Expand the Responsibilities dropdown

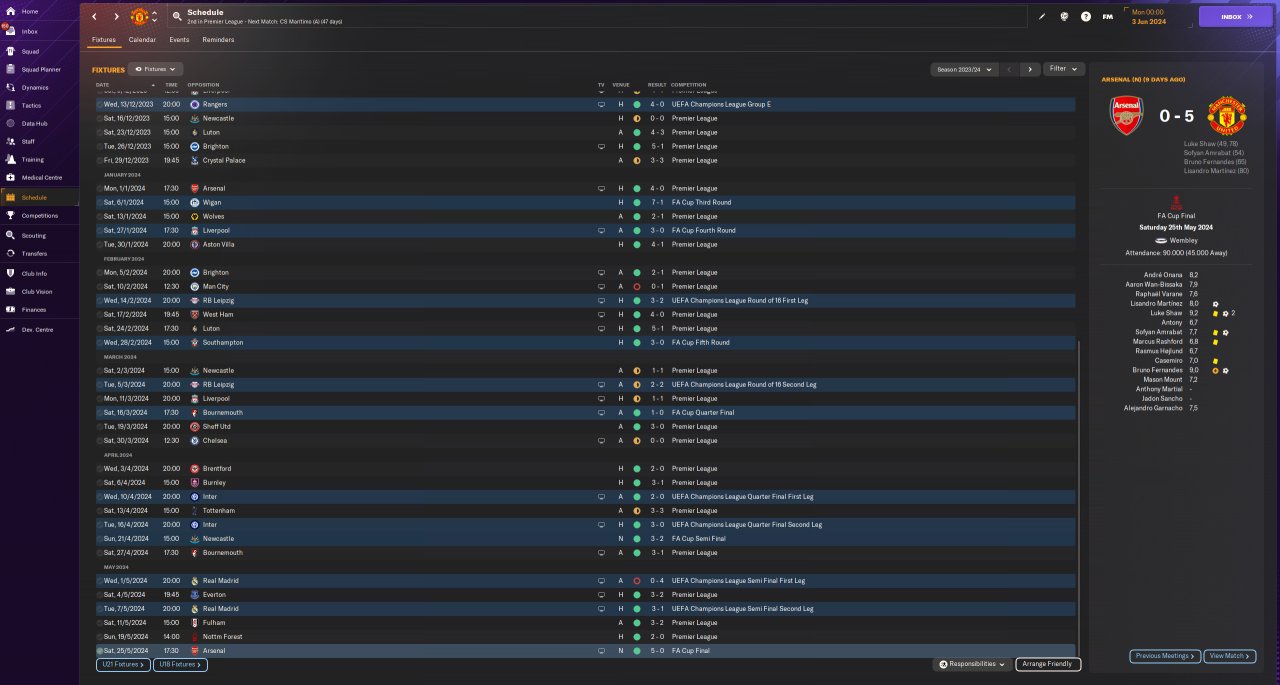(x=972, y=664)
